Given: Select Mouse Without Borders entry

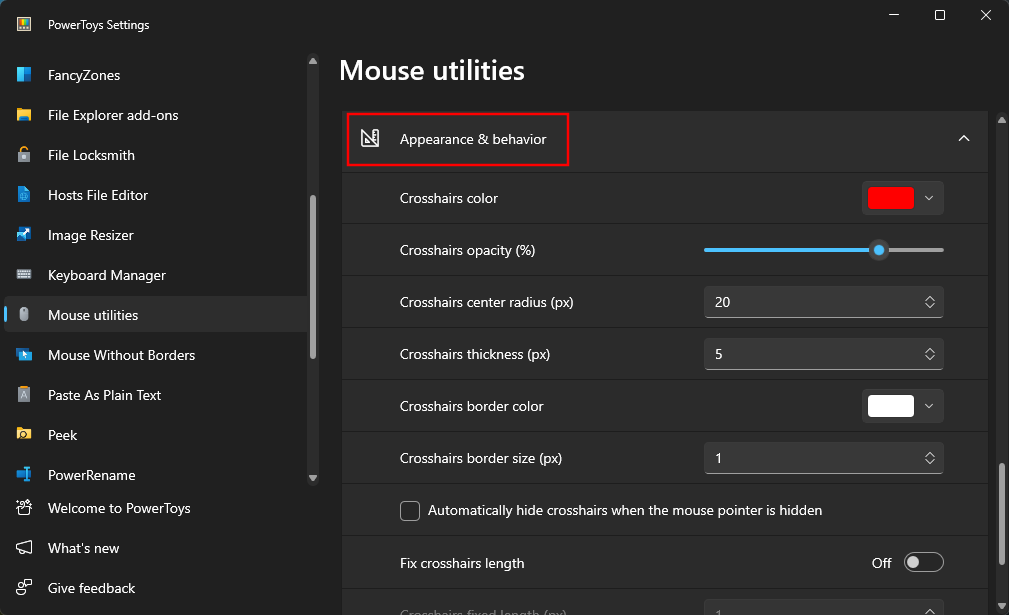Looking at the screenshot, I should (156, 354).
